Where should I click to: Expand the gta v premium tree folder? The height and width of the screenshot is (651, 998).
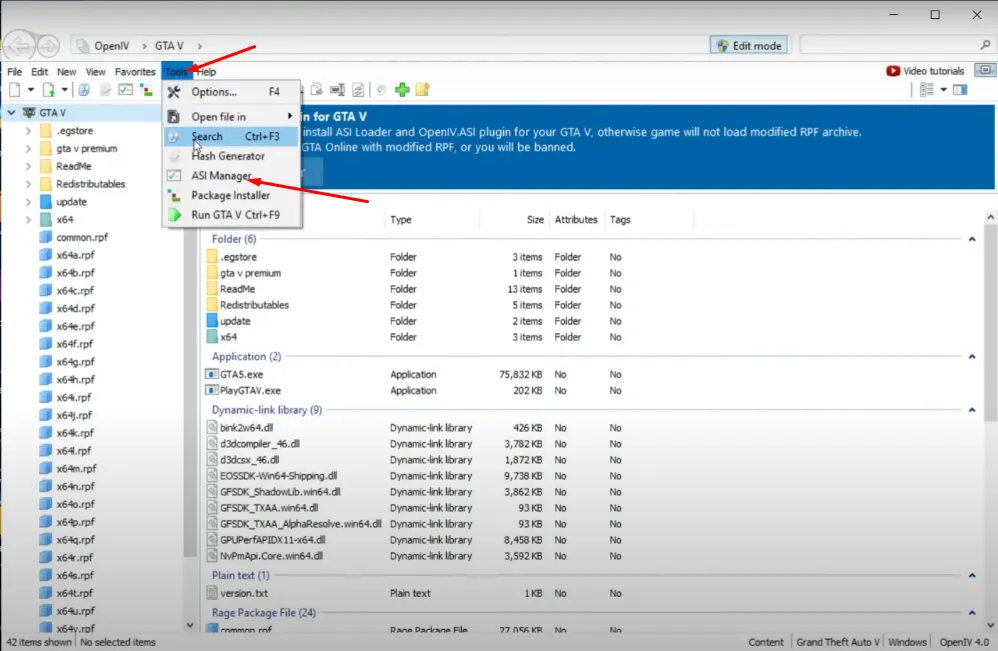pyautogui.click(x=28, y=148)
